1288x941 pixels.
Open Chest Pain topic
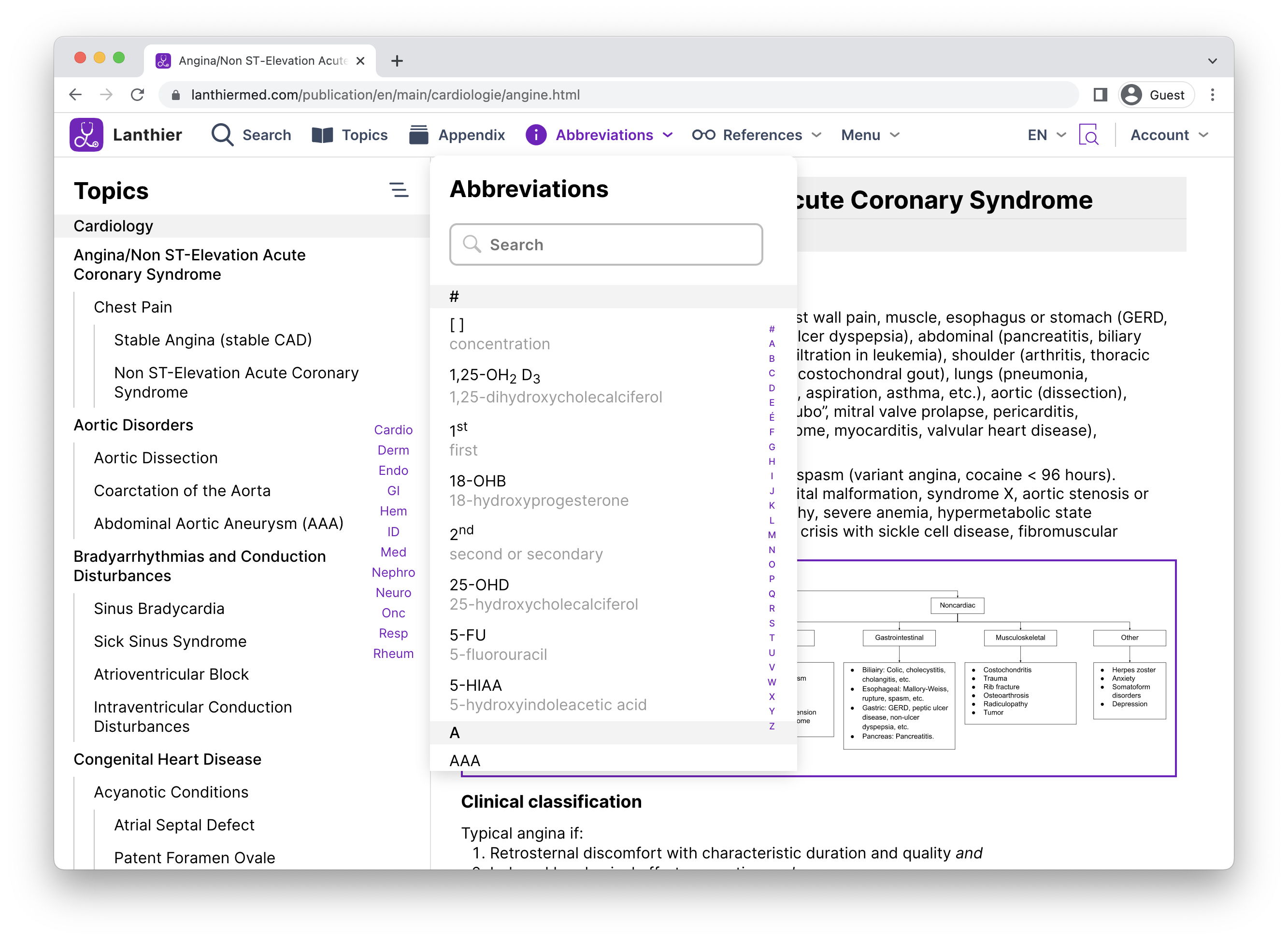[x=133, y=307]
